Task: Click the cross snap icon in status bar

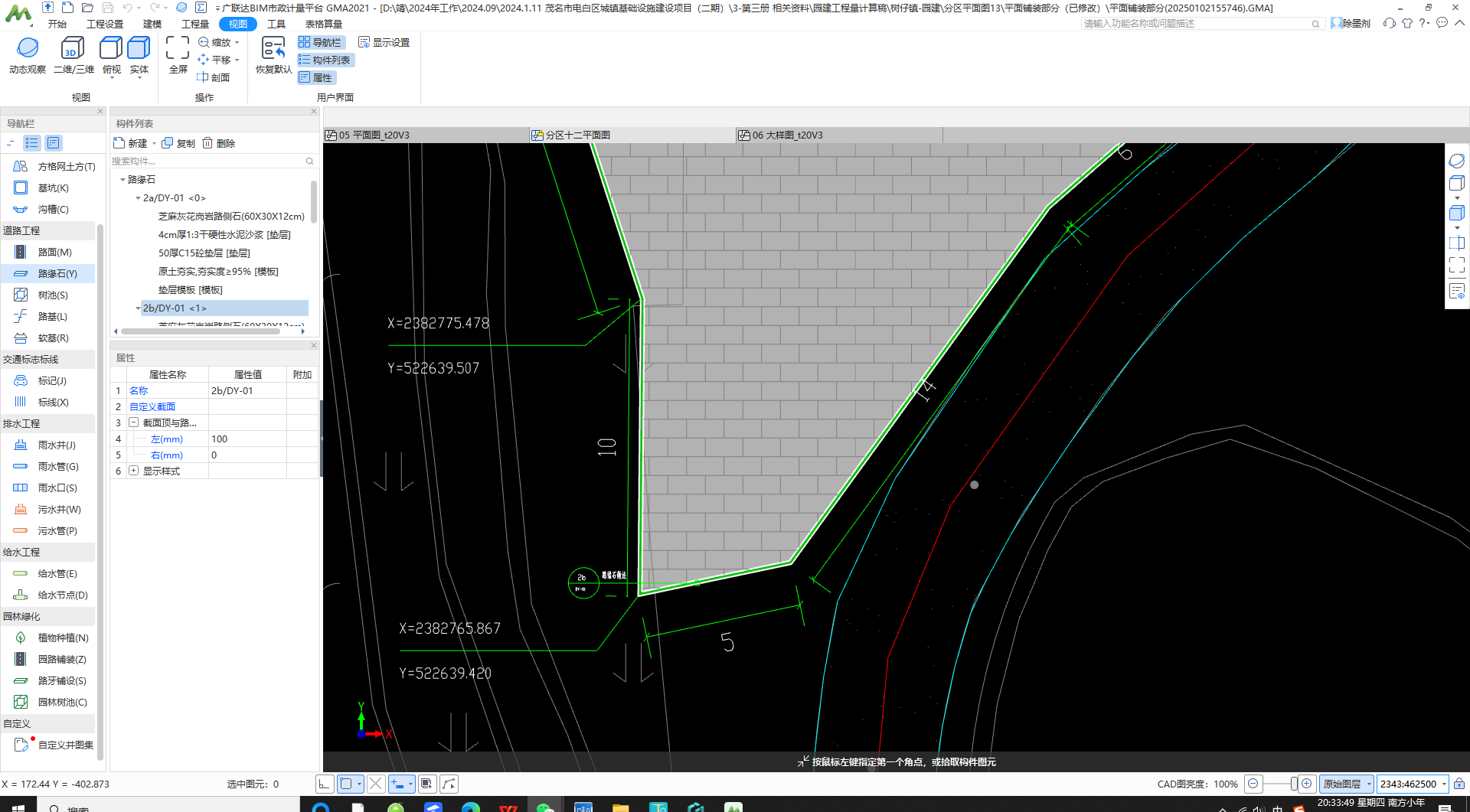Action: (375, 784)
